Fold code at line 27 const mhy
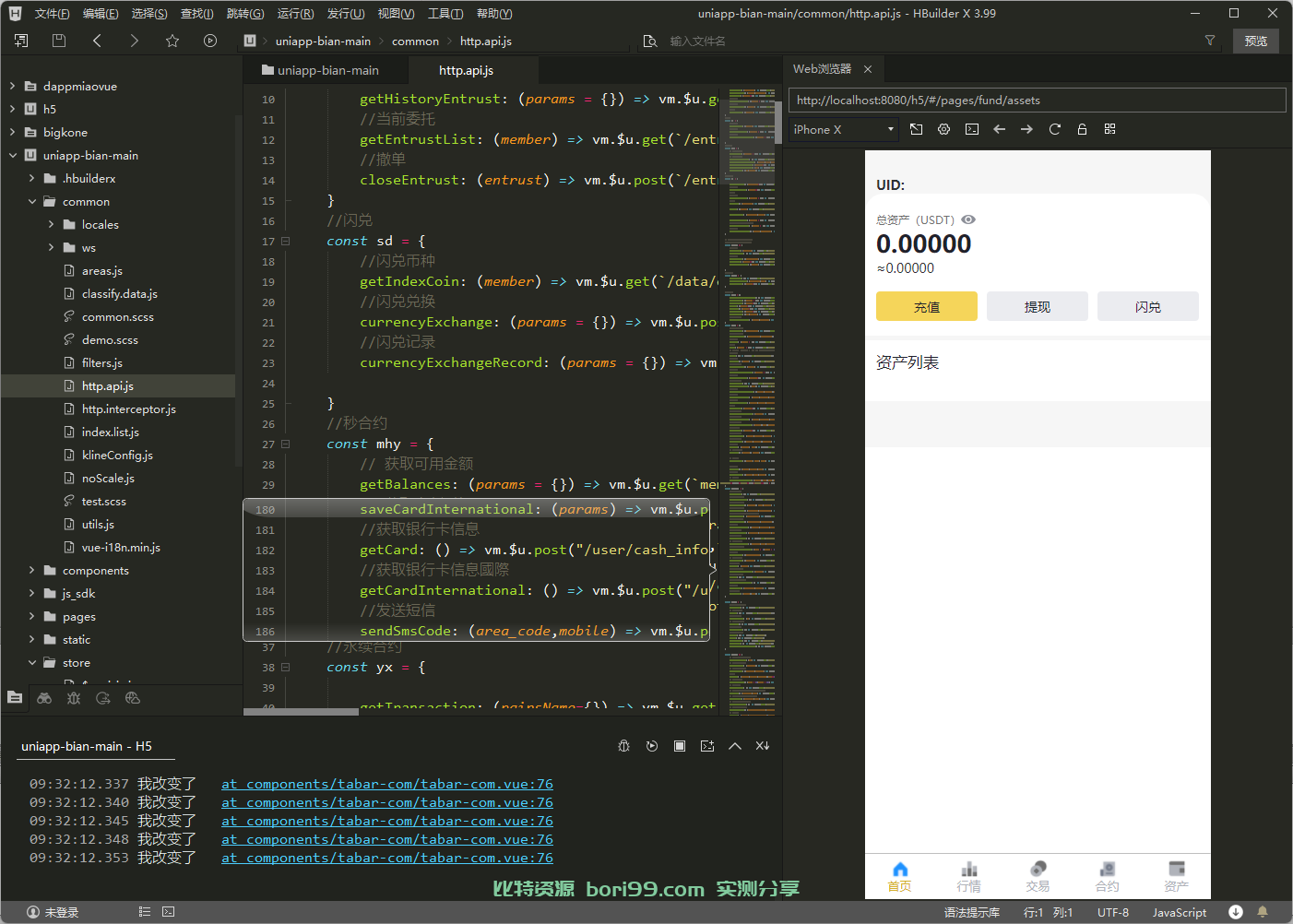Screen dimensions: 1293x924 tap(286, 444)
